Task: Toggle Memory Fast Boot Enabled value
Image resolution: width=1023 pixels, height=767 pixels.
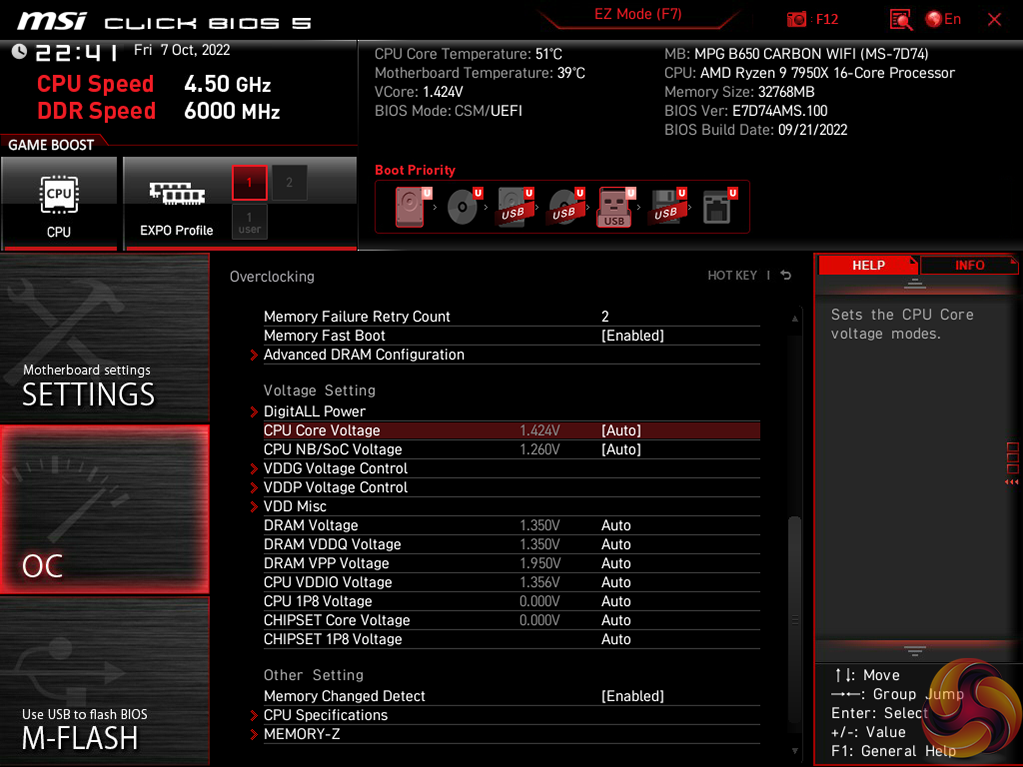Action: click(x=632, y=336)
